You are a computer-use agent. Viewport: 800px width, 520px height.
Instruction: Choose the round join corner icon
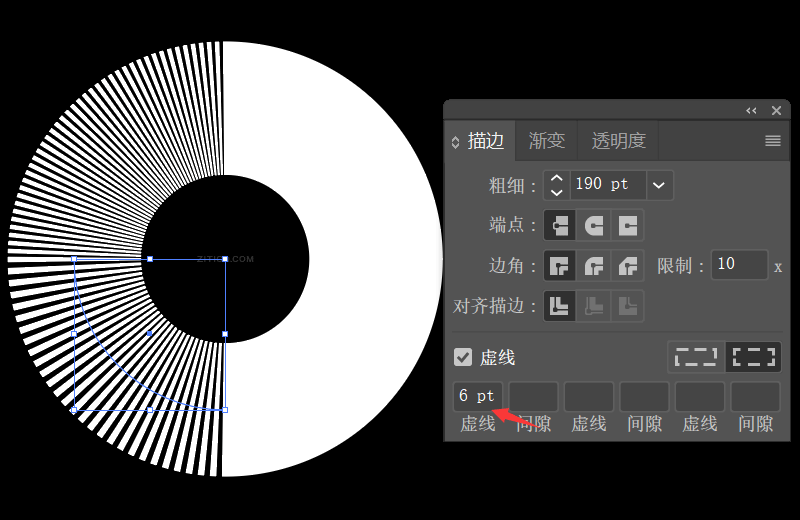pyautogui.click(x=593, y=265)
